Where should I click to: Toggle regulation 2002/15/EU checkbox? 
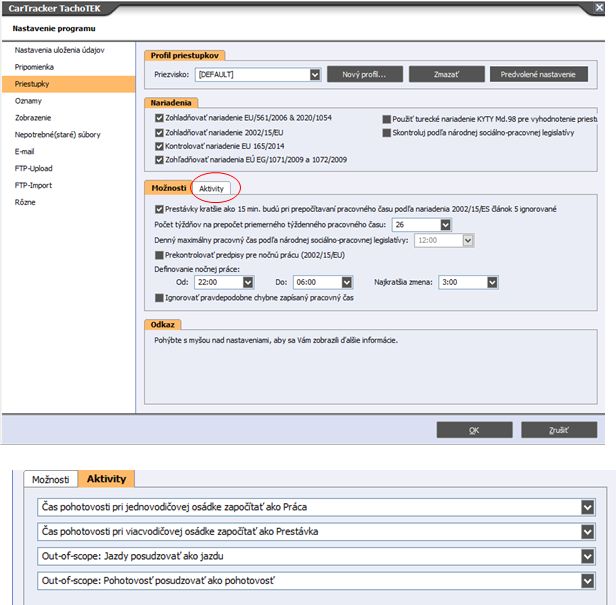[x=159, y=133]
